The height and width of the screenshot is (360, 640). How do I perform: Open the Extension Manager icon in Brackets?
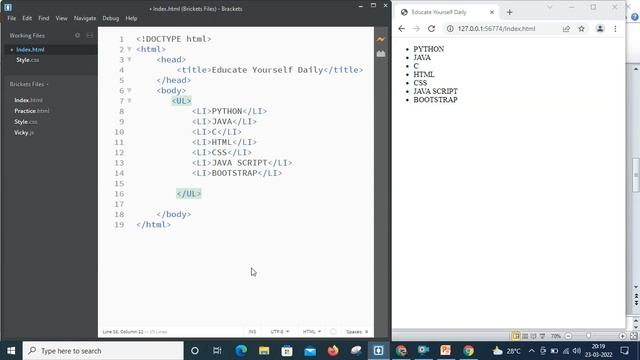[x=380, y=53]
